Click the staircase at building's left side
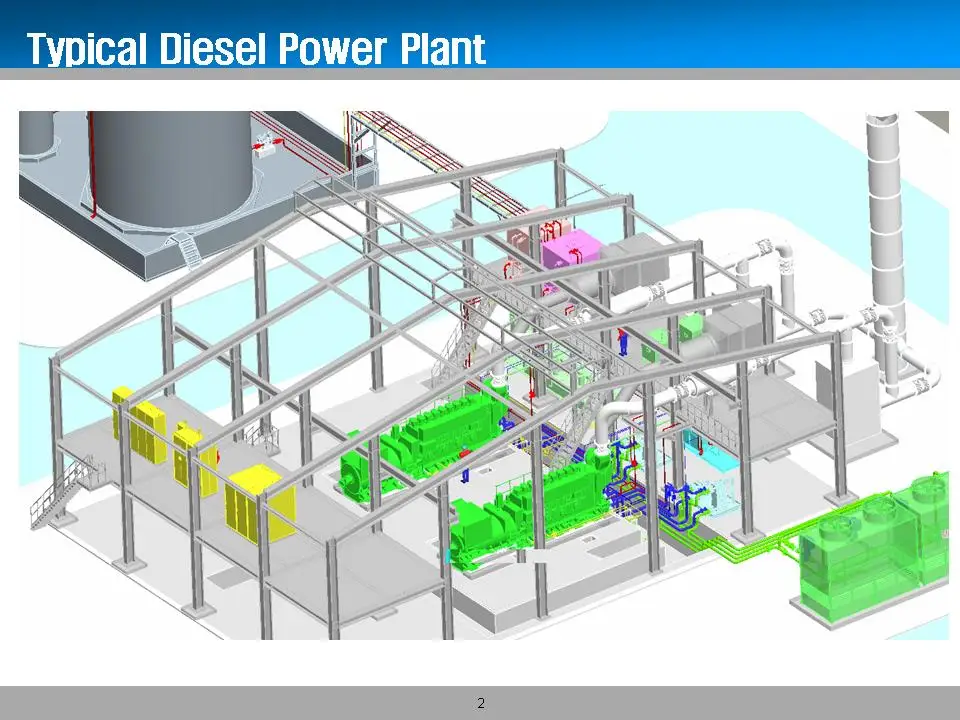The width and height of the screenshot is (960, 720). (60, 492)
